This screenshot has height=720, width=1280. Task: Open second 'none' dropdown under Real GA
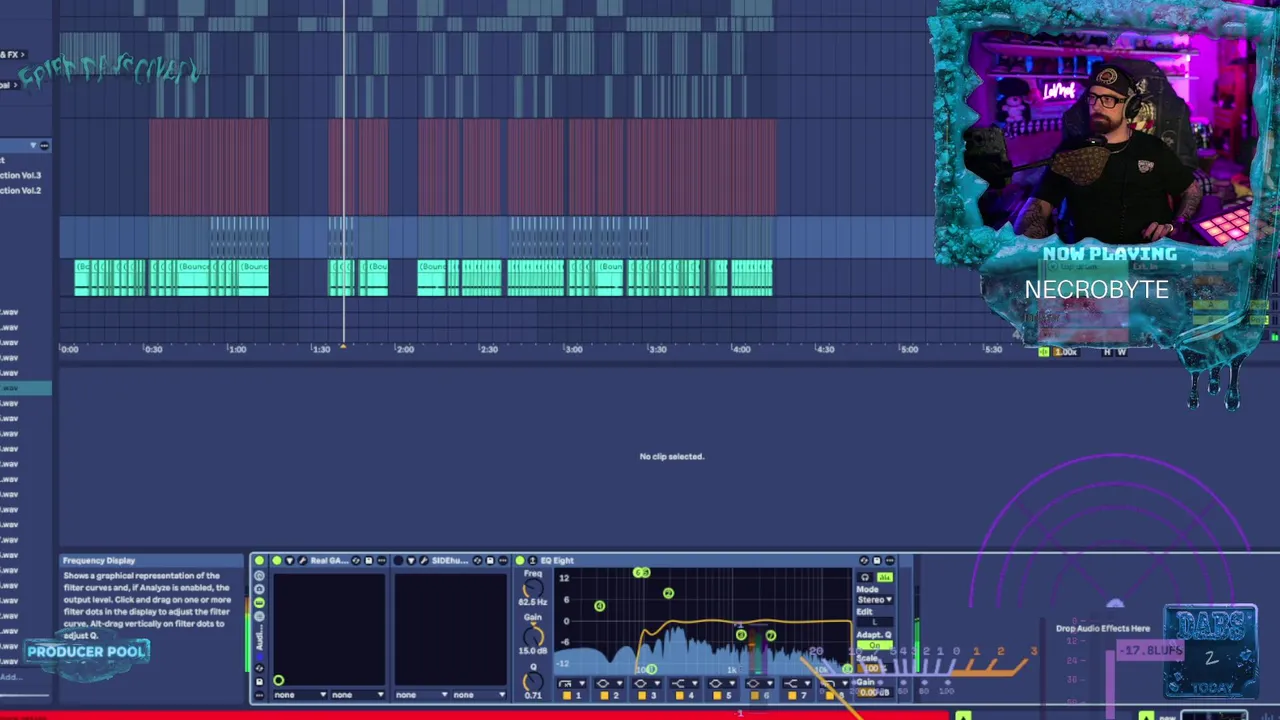coord(357,695)
